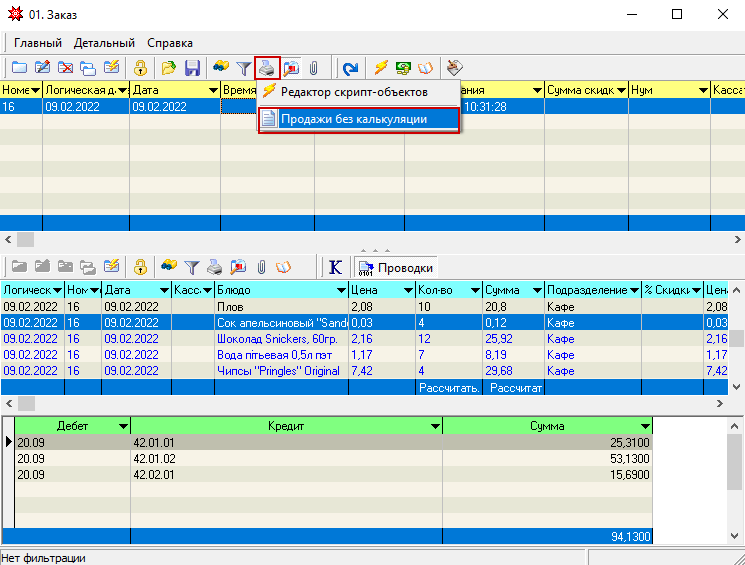Viewport: 745px width, 565px height.
Task: Select Продажи без калькуляции menu entry
Action: pos(353,119)
